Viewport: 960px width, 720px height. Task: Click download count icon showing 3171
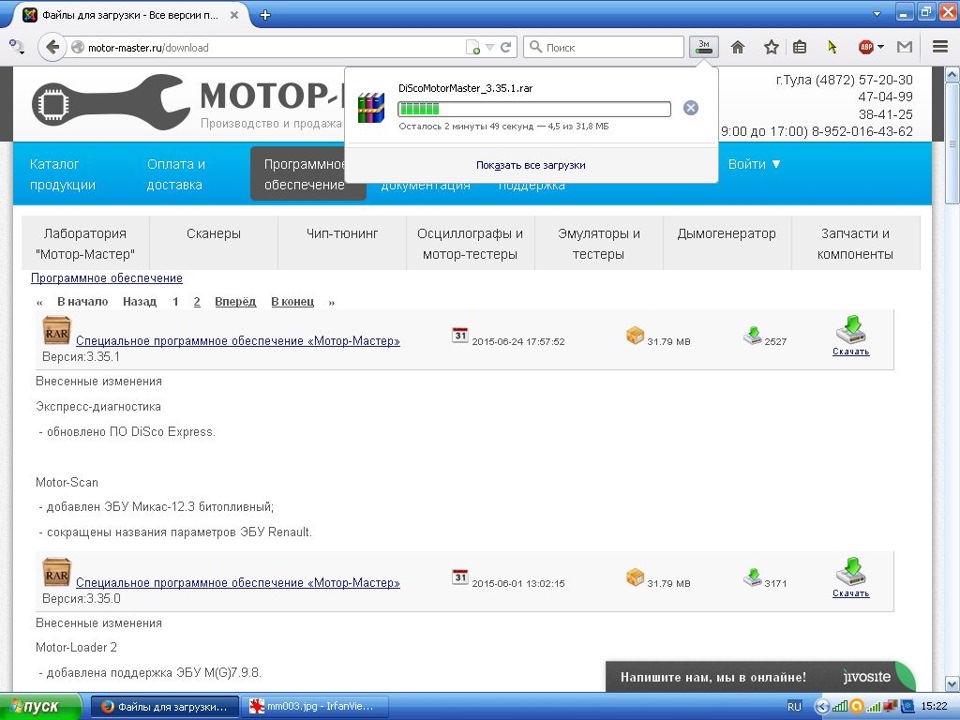[x=752, y=577]
